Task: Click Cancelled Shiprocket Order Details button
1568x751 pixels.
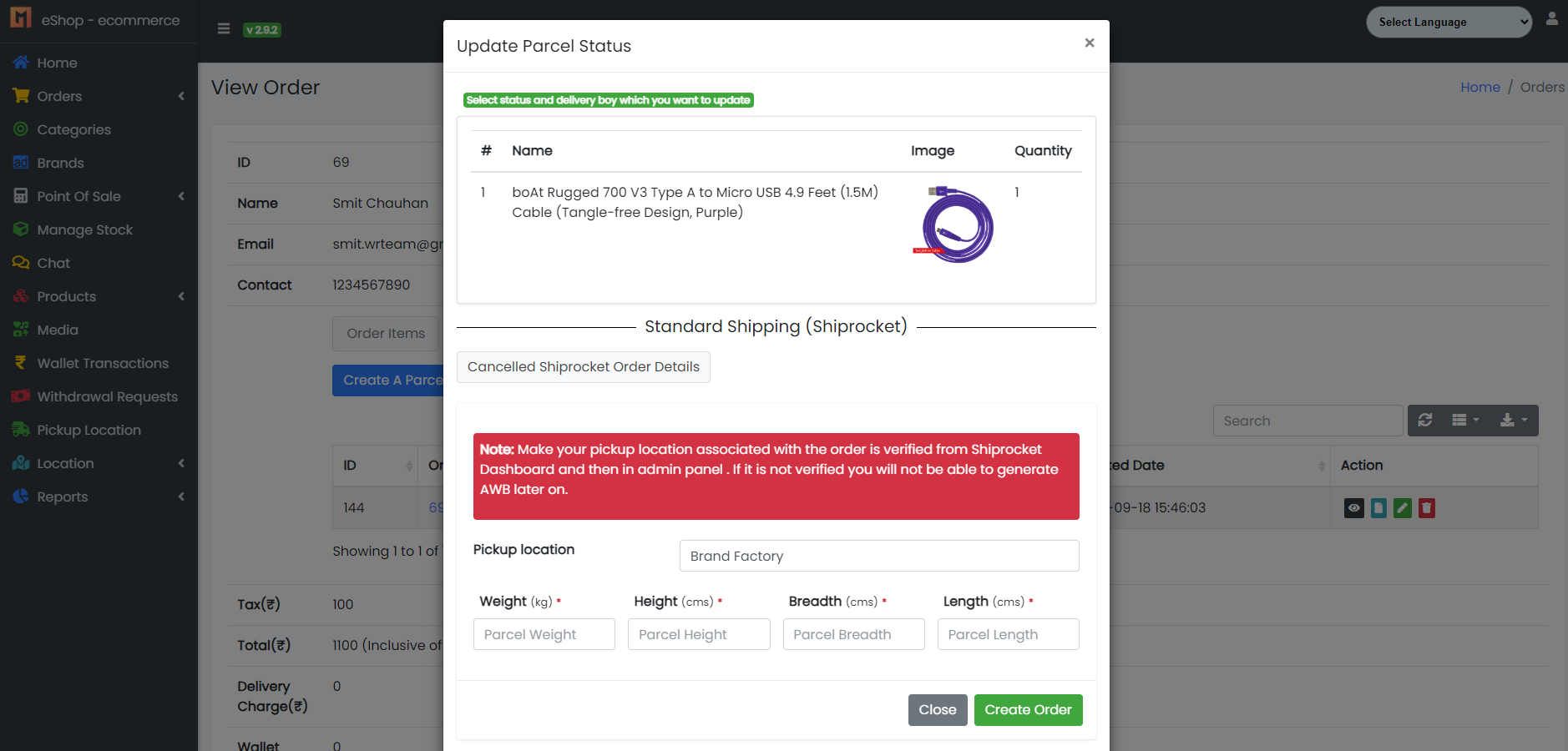Action: [x=584, y=367]
